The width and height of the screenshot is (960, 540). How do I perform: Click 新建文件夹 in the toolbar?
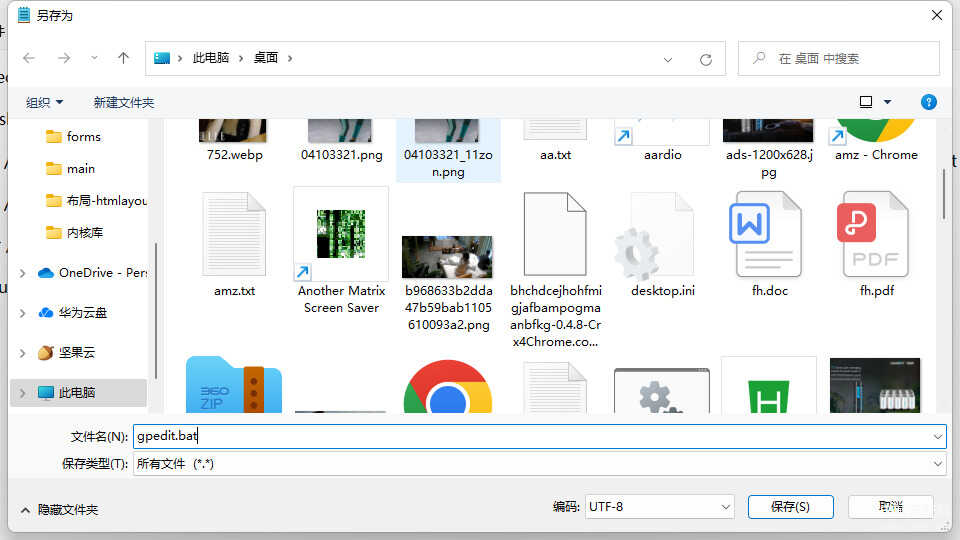pos(124,102)
